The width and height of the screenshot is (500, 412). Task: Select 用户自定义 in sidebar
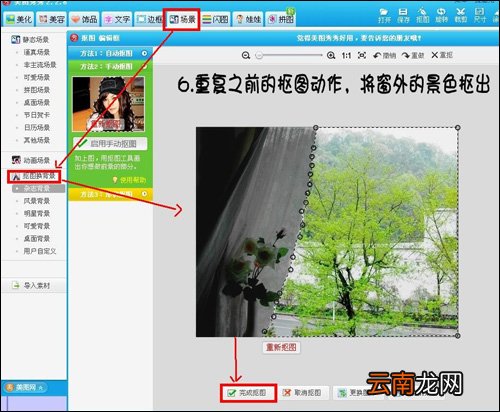(40, 251)
